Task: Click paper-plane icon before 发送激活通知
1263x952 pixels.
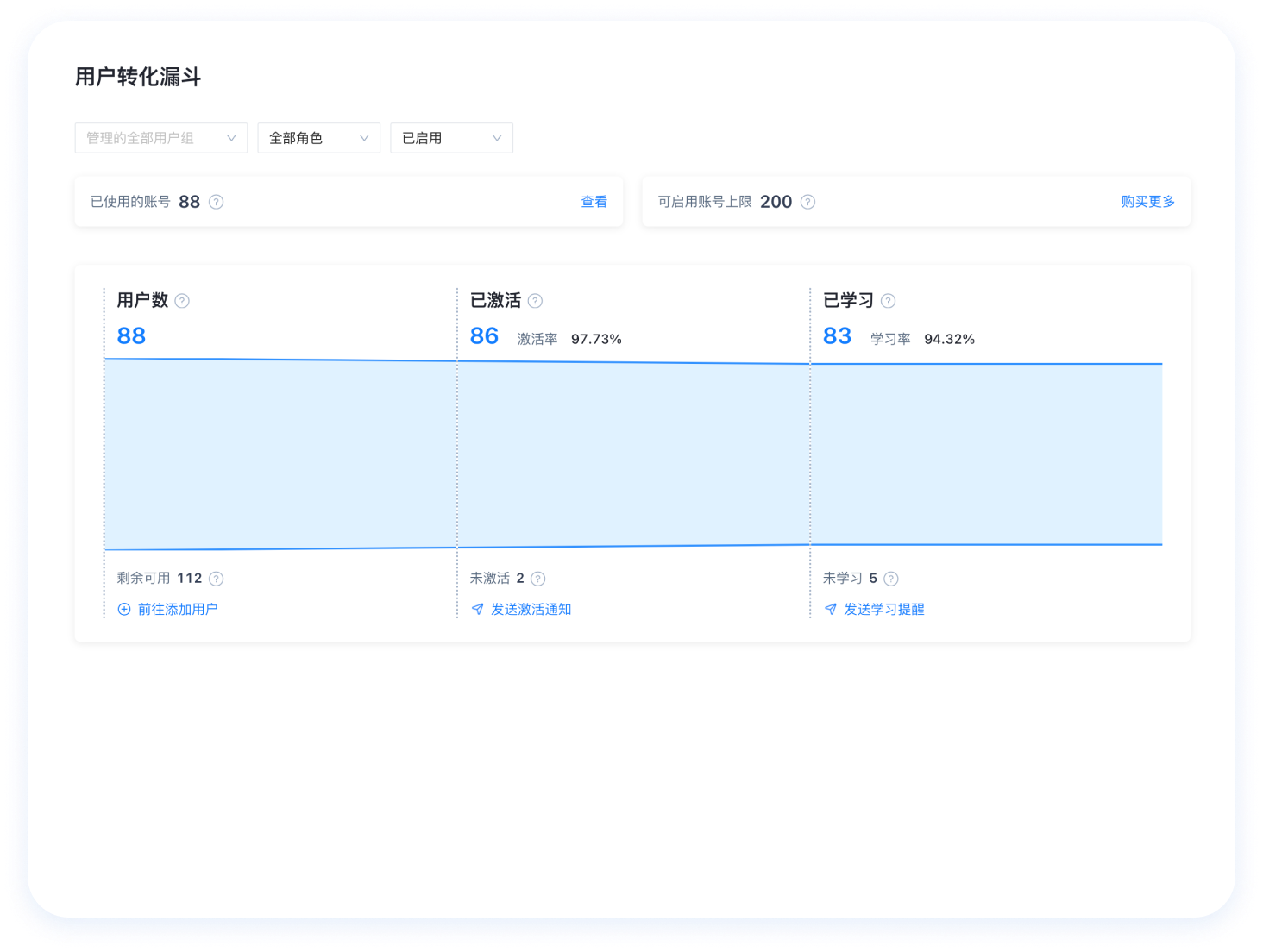Action: pos(477,609)
